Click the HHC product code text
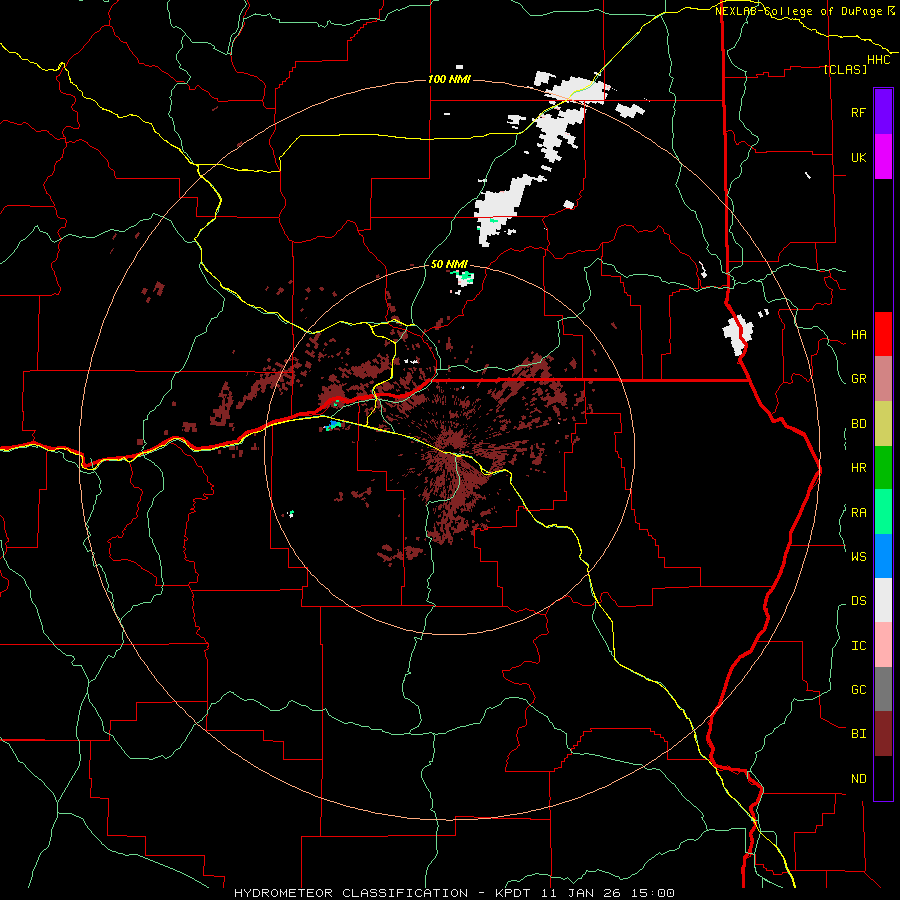The height and width of the screenshot is (900, 900). 879,60
